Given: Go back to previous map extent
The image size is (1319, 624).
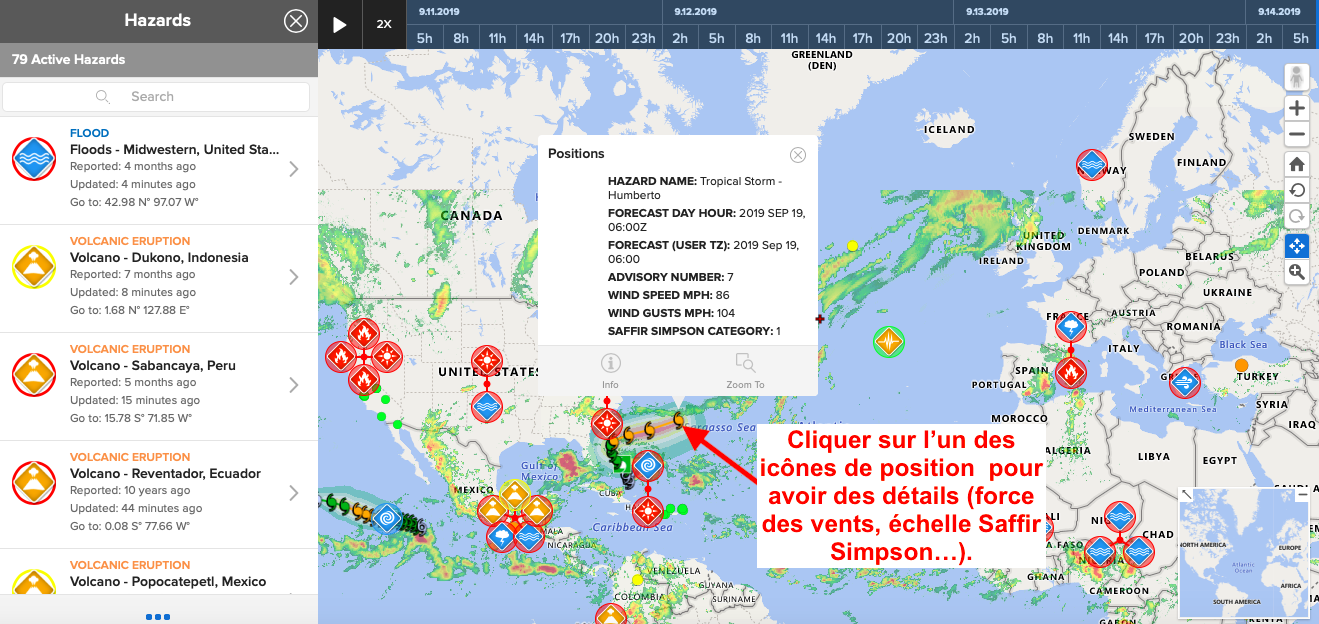Looking at the screenshot, I should (1297, 190).
